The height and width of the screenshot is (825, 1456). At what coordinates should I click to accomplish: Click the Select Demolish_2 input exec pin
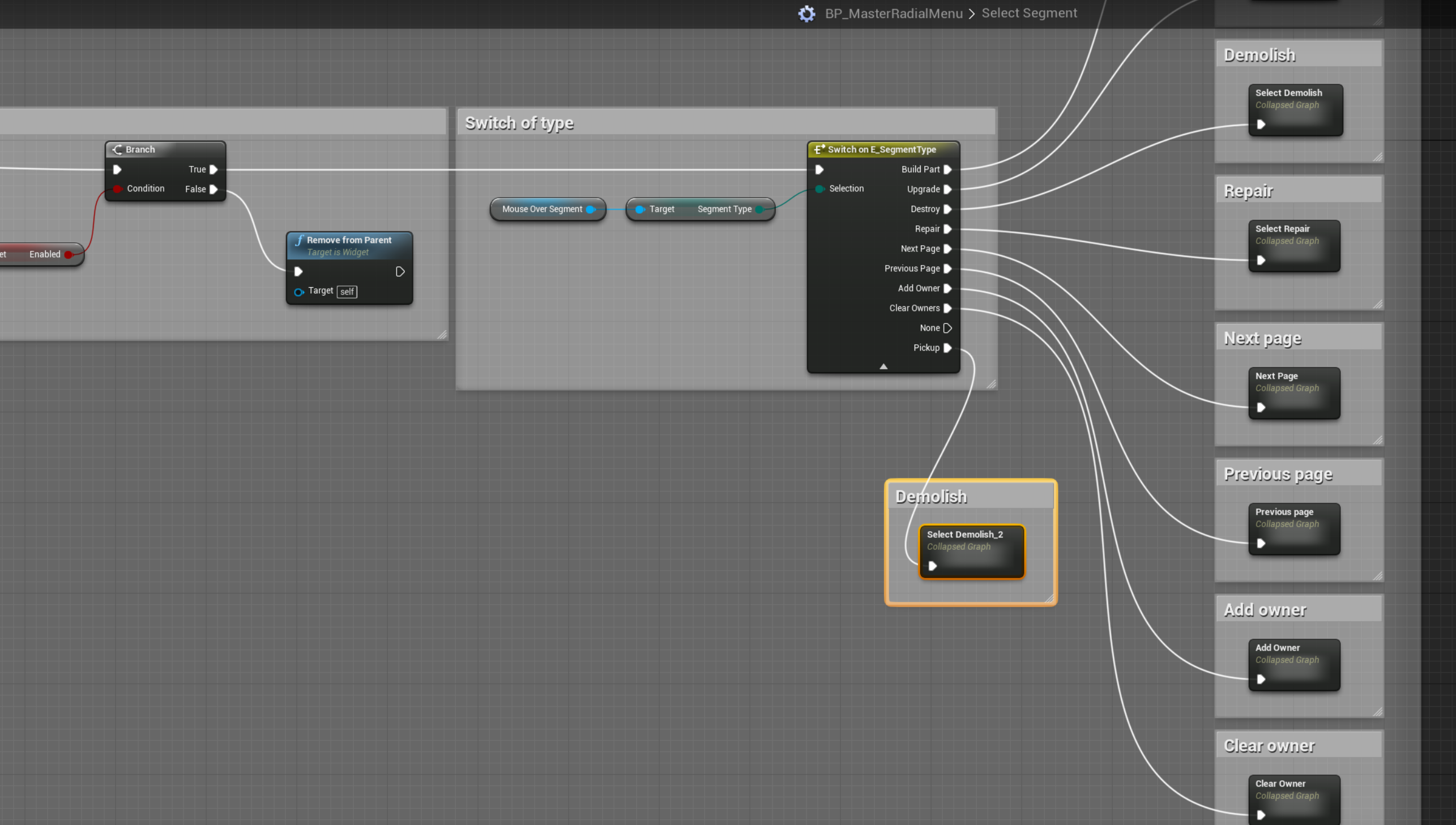(933, 566)
